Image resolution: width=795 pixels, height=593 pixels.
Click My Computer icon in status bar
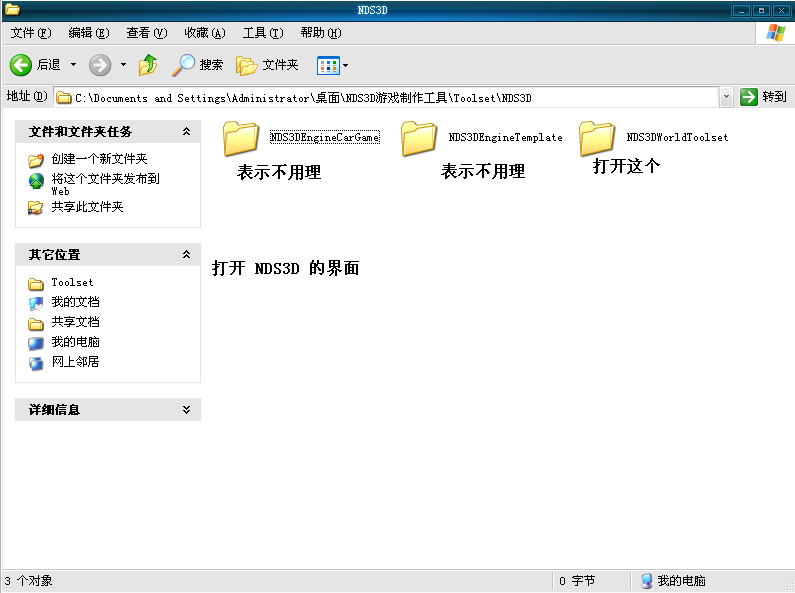pos(646,581)
